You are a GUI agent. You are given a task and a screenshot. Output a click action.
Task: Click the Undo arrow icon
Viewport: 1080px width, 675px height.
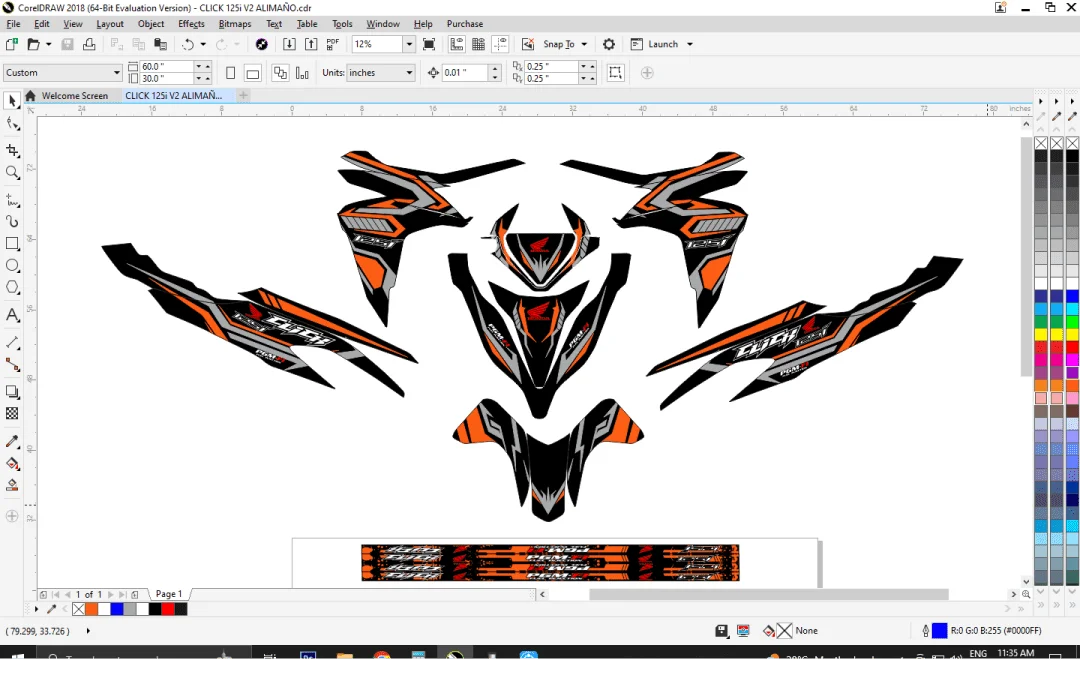[x=187, y=44]
